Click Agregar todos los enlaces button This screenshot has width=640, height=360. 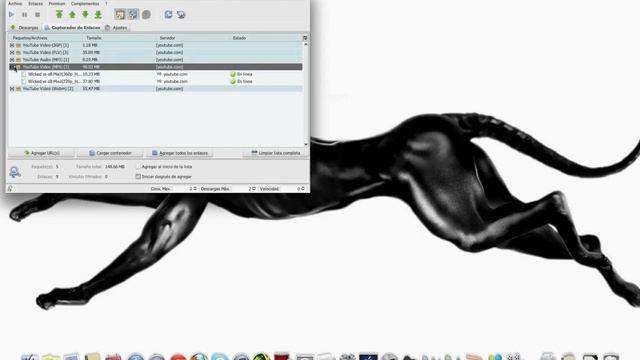pos(180,153)
